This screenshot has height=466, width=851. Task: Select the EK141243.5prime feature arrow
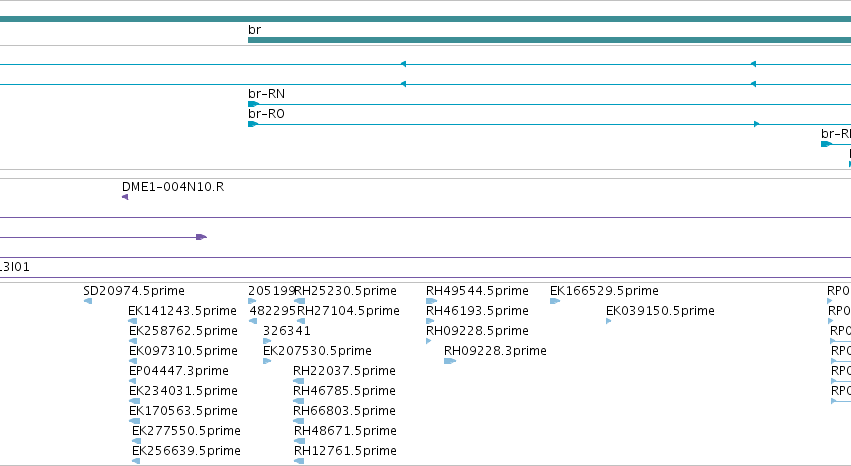[132, 321]
